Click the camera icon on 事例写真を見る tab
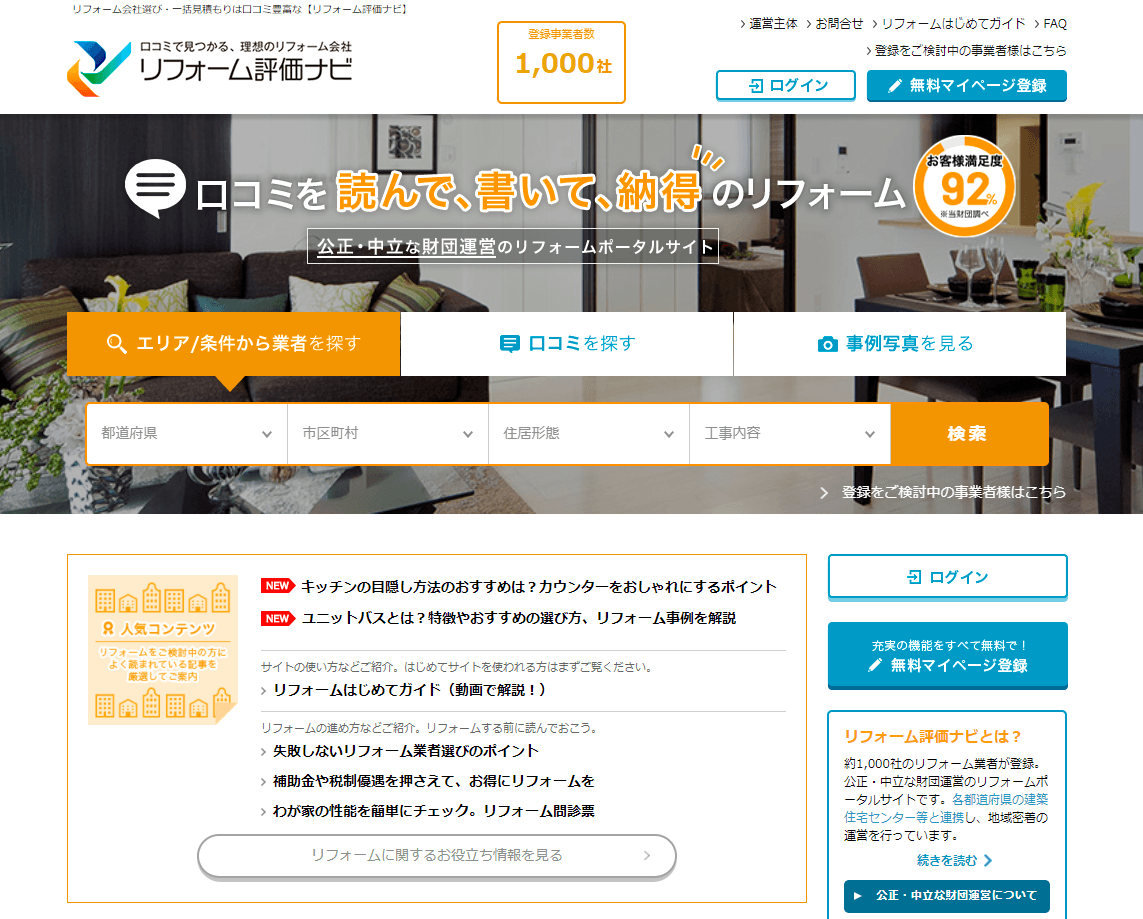Screen dimensions: 1143x919 [x=826, y=343]
